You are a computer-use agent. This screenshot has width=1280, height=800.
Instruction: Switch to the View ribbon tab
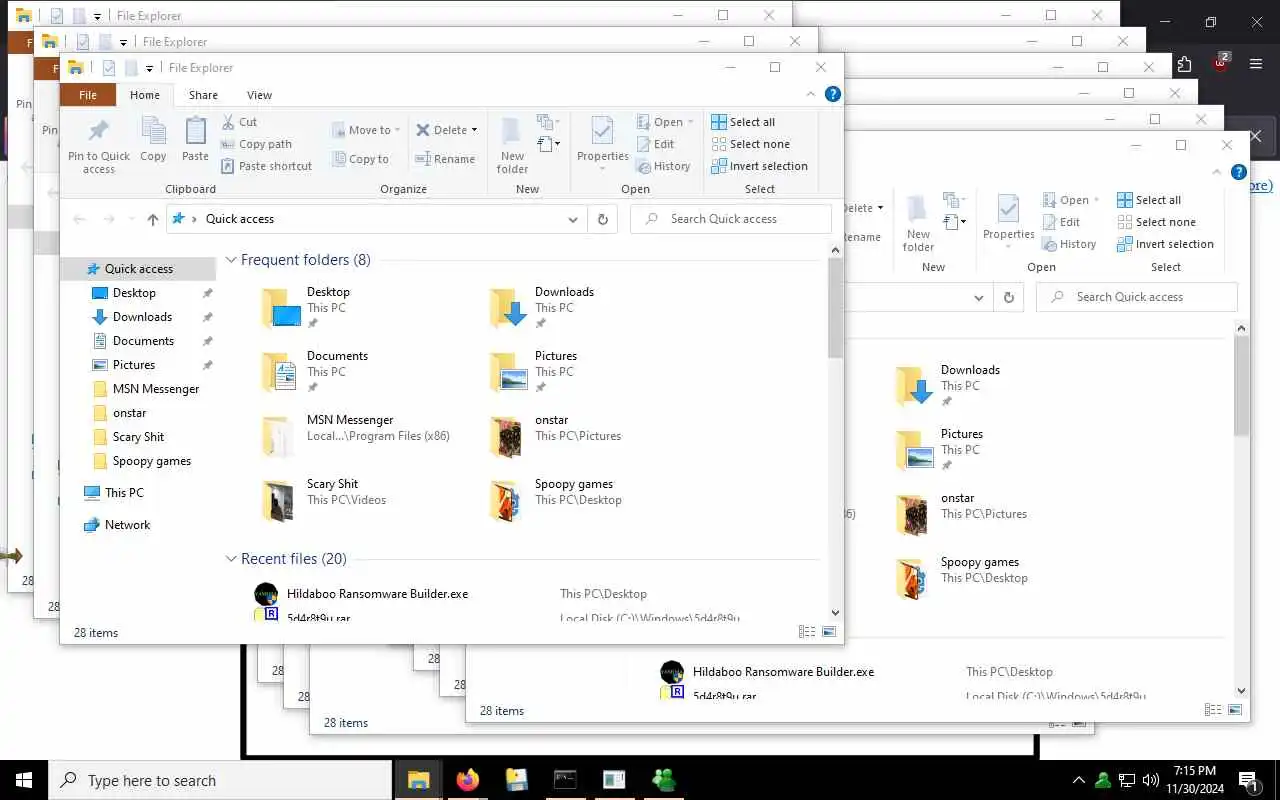point(259,95)
